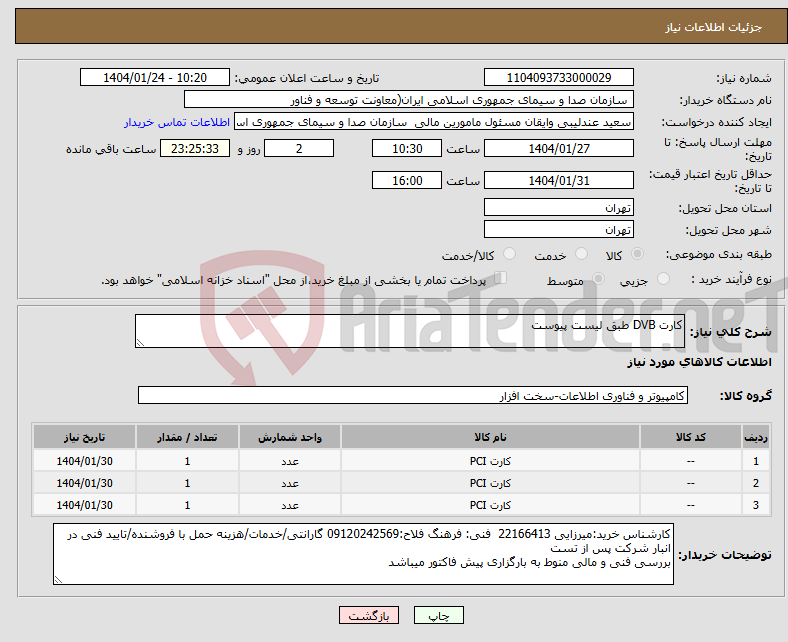Click the ردیف column header
Screen dimensions: 788x642
click(x=756, y=437)
